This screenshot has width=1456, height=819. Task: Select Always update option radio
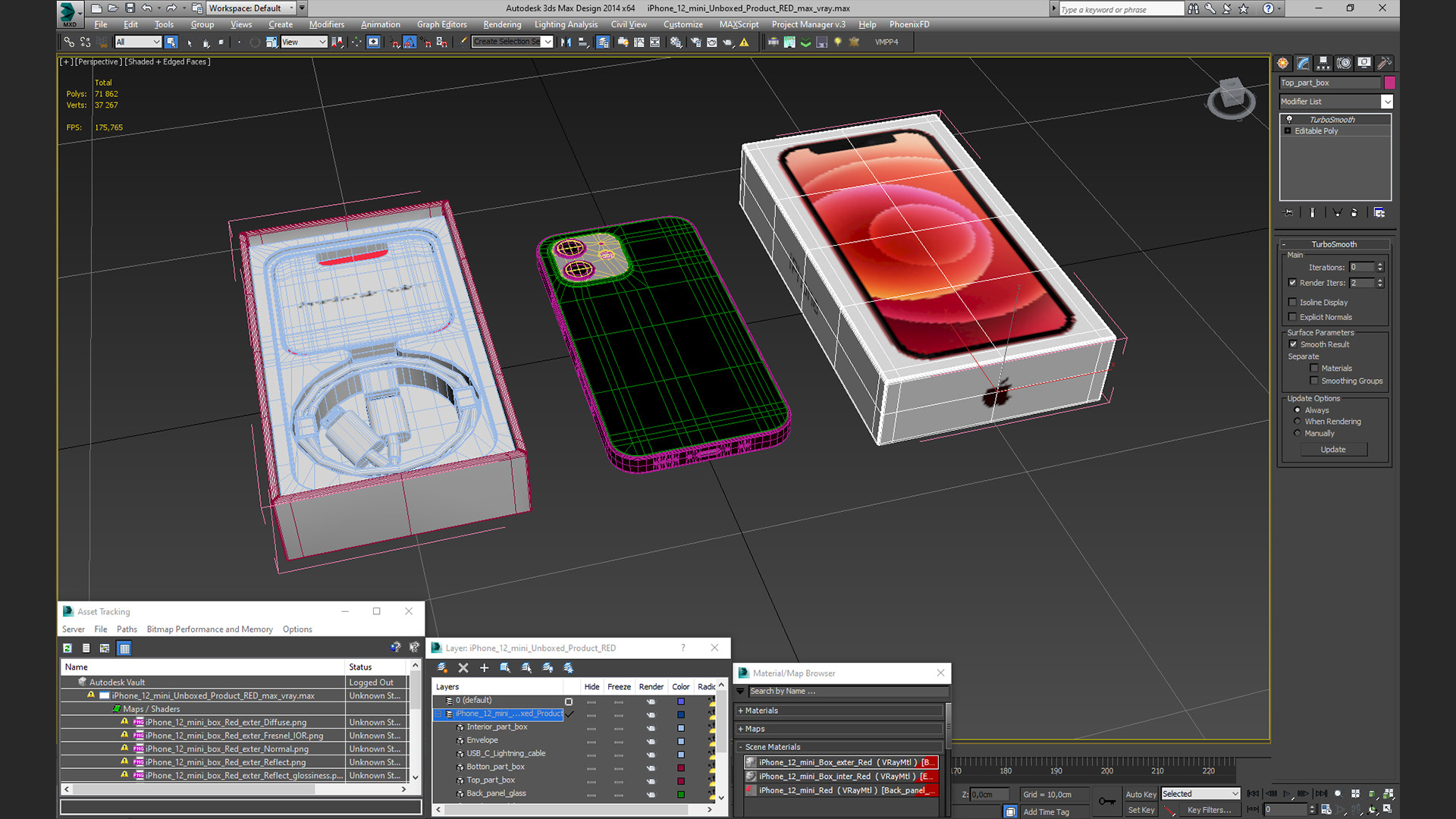pyautogui.click(x=1298, y=410)
